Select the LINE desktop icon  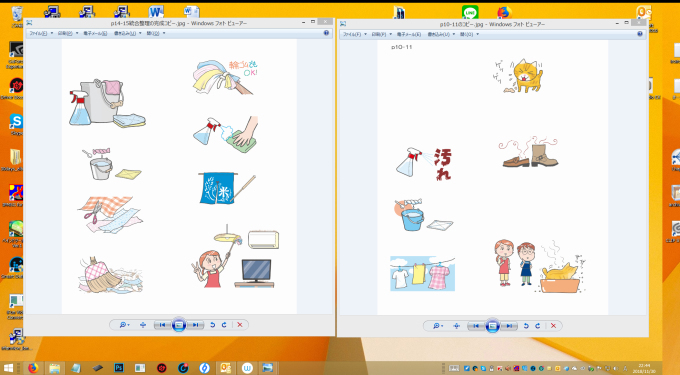click(x=470, y=12)
